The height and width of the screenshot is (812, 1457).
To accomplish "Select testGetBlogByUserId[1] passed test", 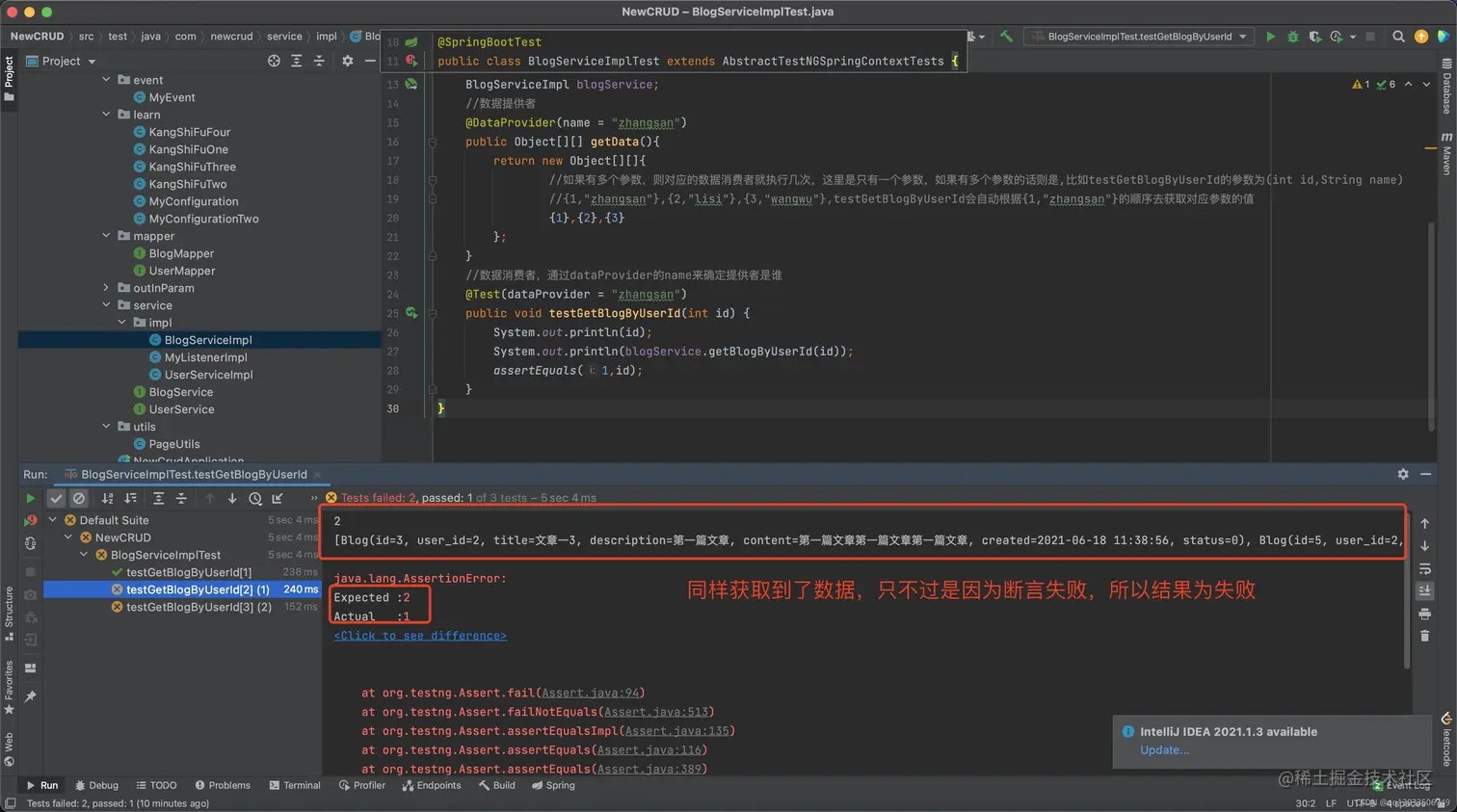I will click(x=189, y=572).
